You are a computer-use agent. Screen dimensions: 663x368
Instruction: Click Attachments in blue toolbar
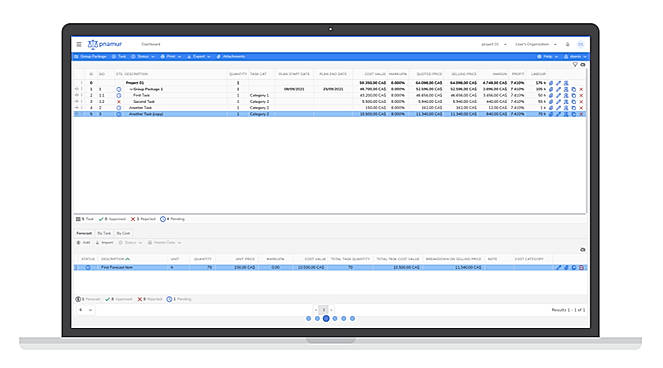231,57
